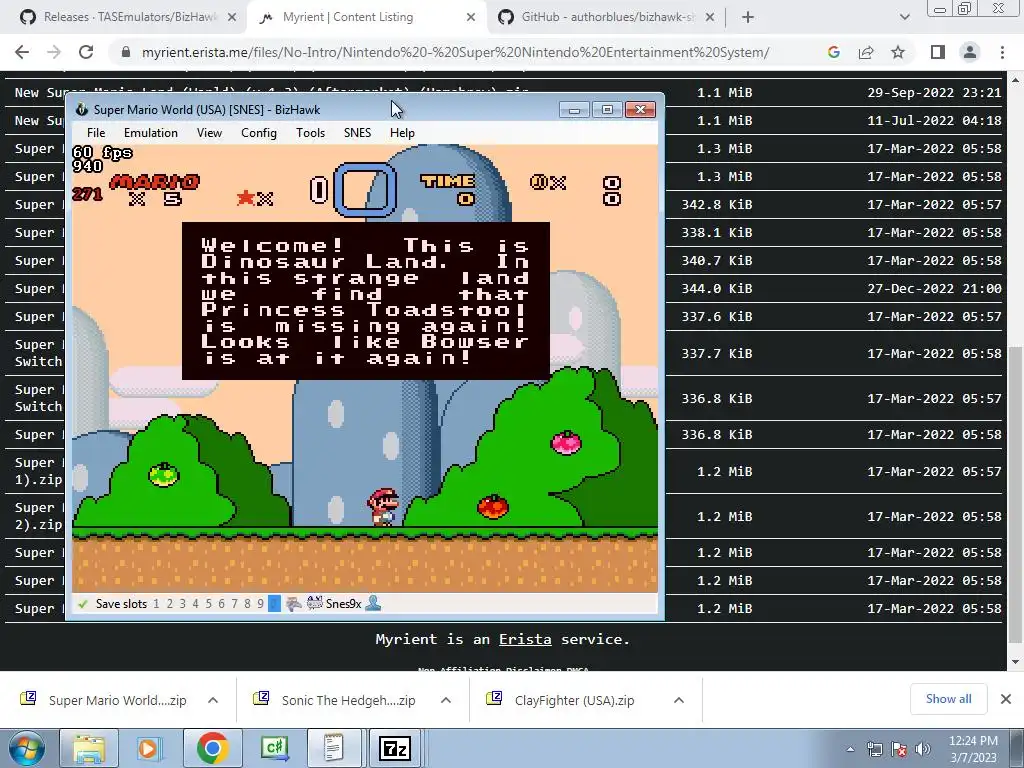Select save slot 1
This screenshot has height=768, width=1024.
[156, 604]
